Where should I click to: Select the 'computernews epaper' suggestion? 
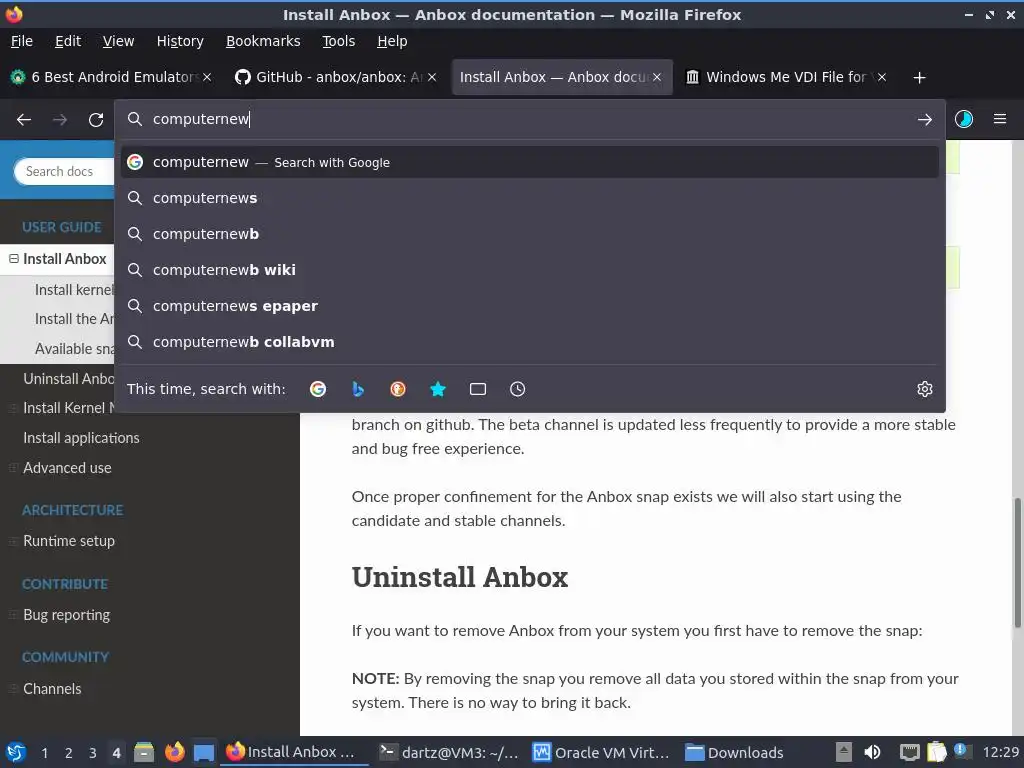(530, 306)
